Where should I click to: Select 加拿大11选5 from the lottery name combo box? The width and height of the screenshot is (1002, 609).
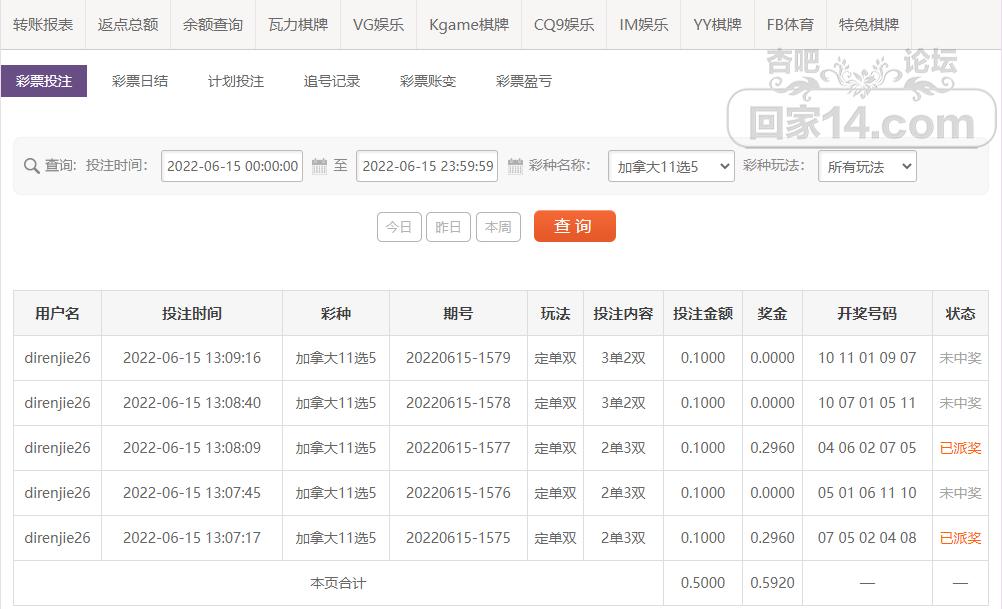click(x=670, y=166)
